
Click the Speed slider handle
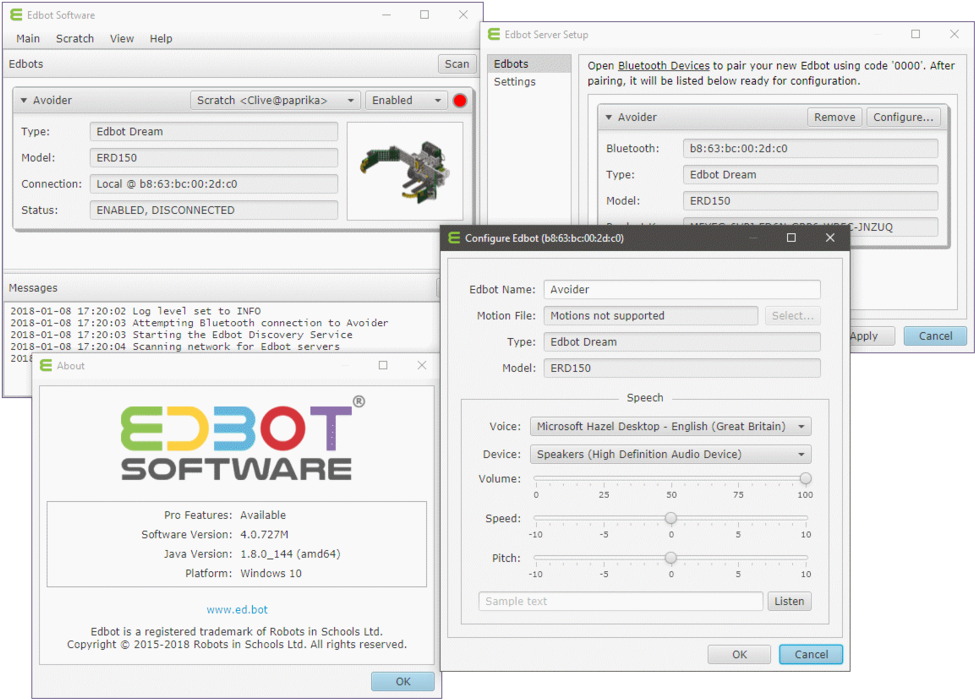coord(670,518)
